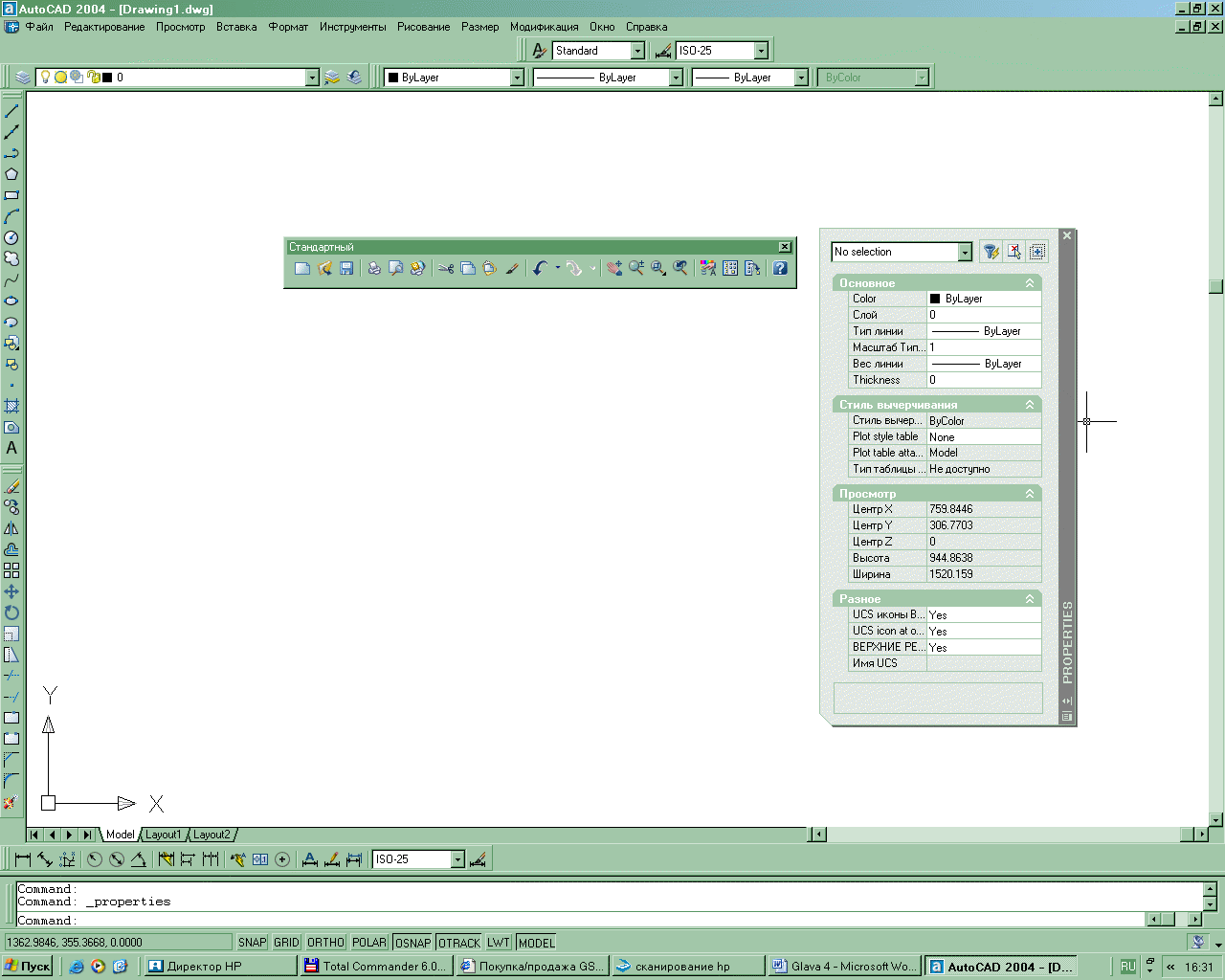The height and width of the screenshot is (980, 1225).
Task: Close the Стандартный floating toolbar
Action: [x=785, y=247]
